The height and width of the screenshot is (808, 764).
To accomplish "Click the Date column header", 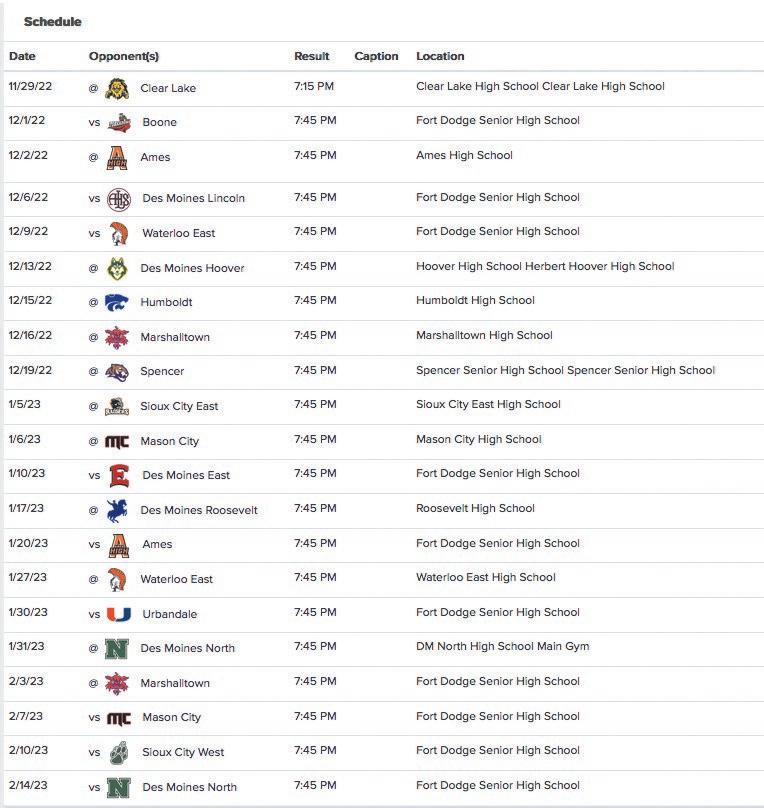I will coord(22,56).
